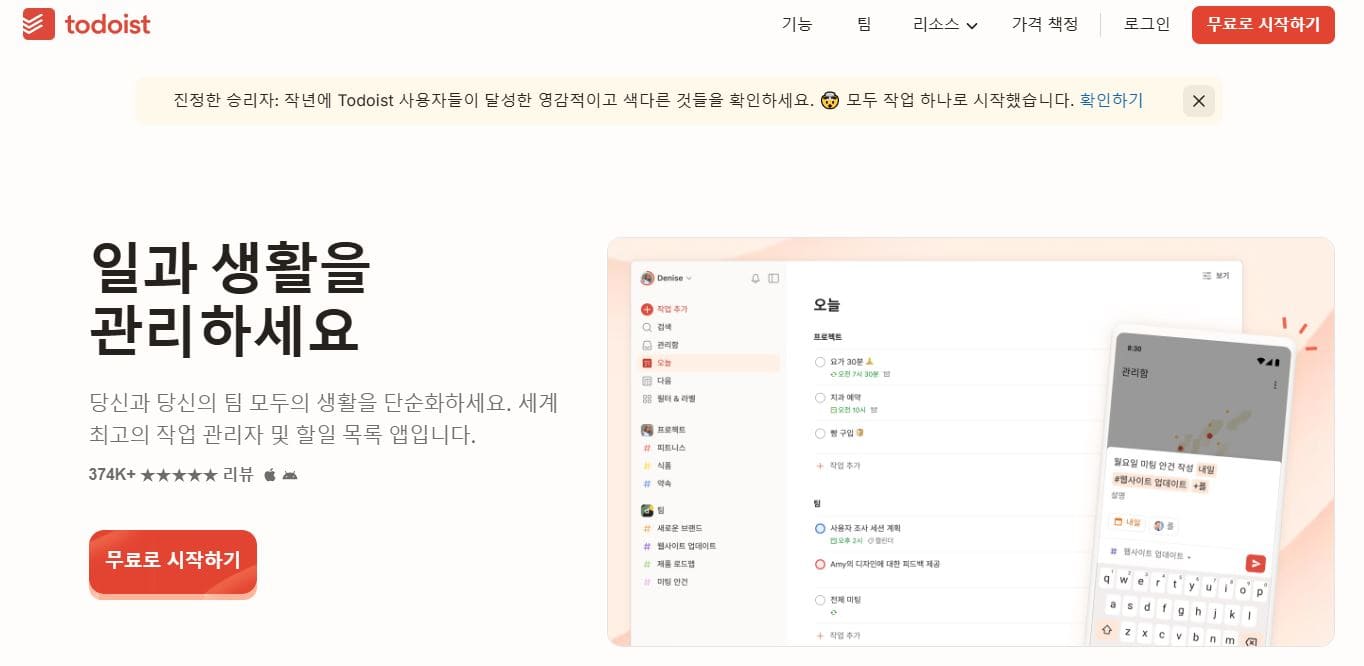Select 오늘 in the preview sidebar

pyautogui.click(x=710, y=363)
